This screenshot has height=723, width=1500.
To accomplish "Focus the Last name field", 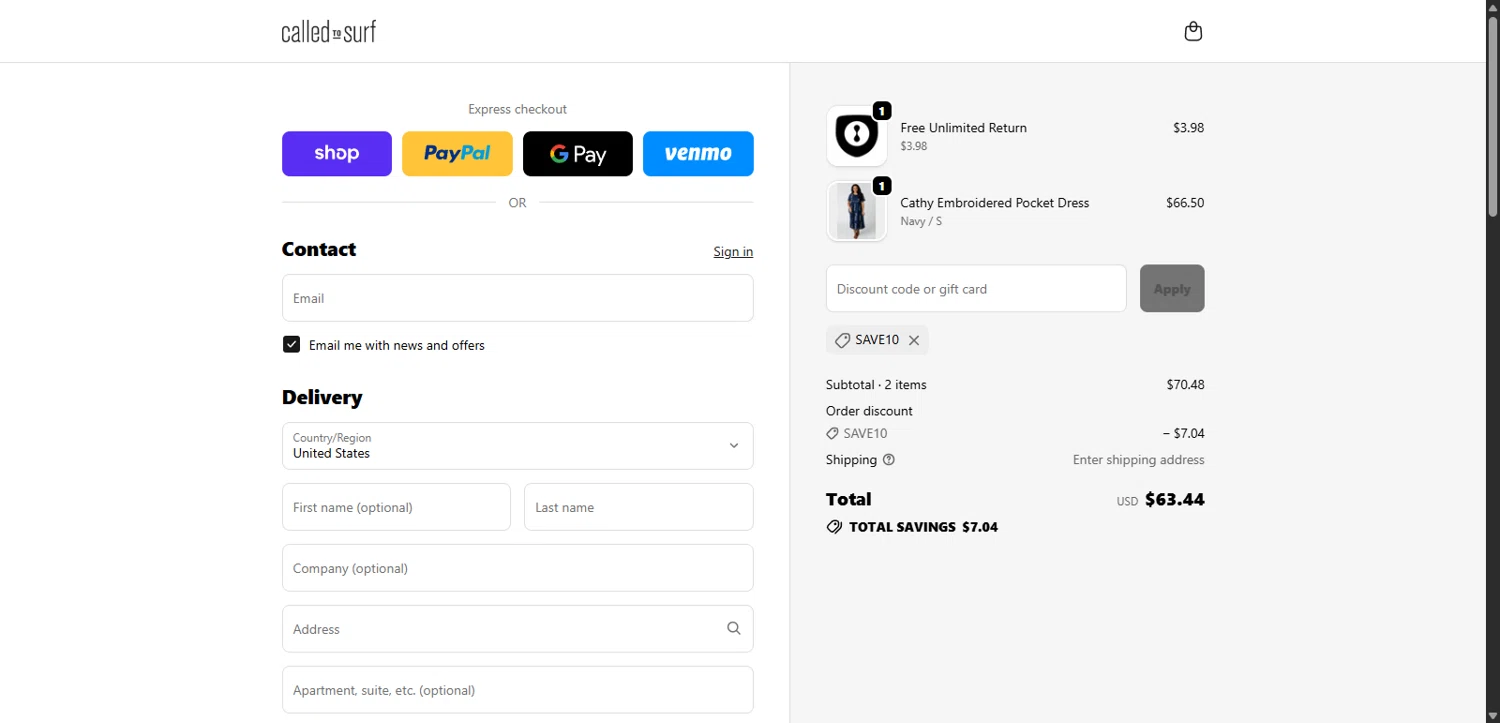I will click(638, 507).
